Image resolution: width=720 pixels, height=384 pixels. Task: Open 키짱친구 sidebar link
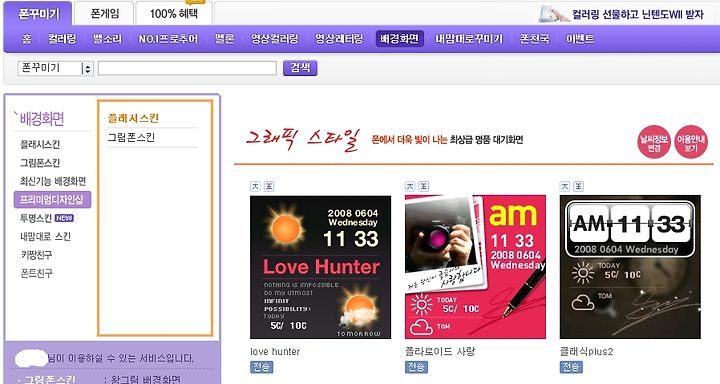[36, 255]
